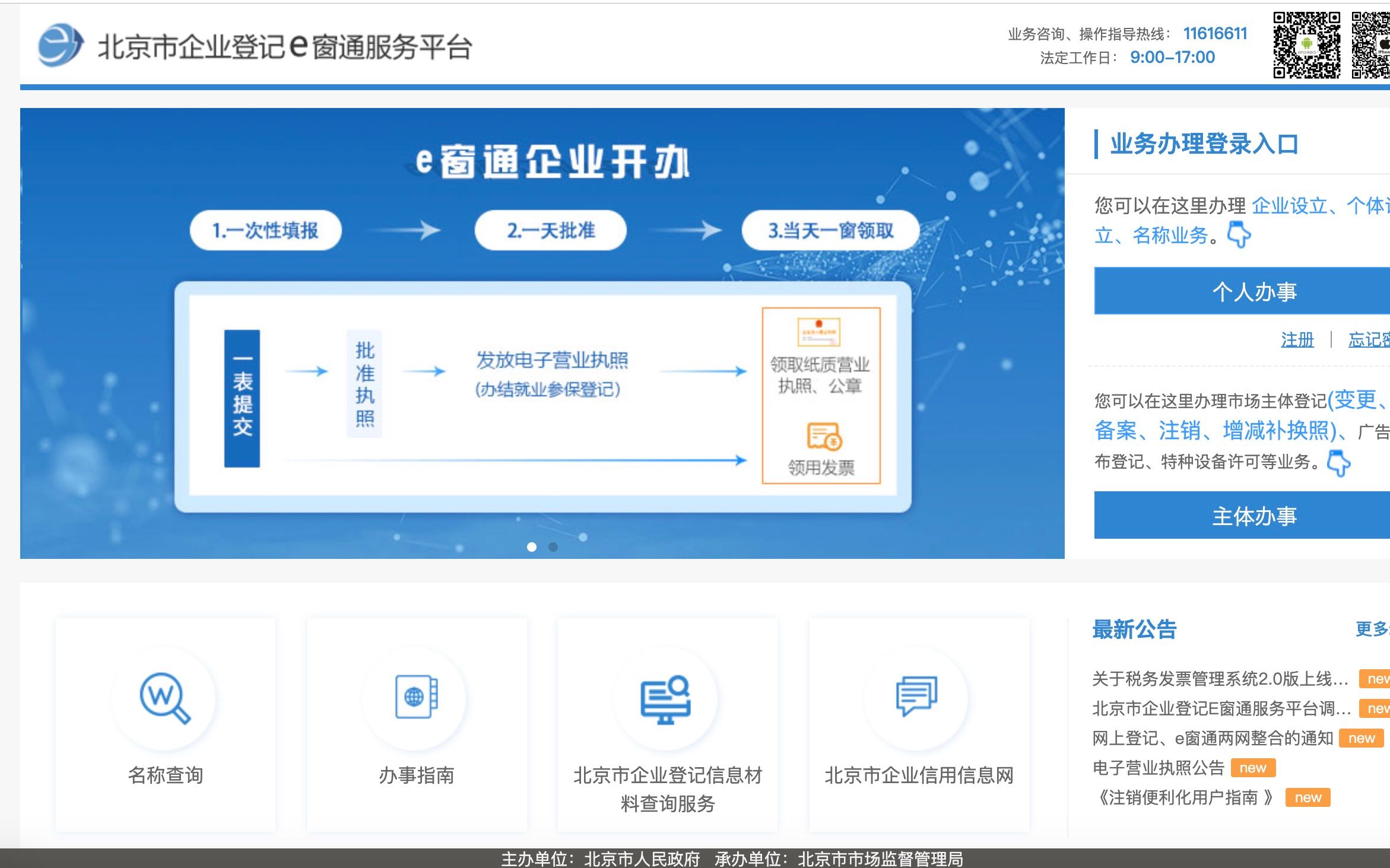Open the 注册 registration link
Image resolution: width=1390 pixels, height=868 pixels.
pyautogui.click(x=1296, y=339)
